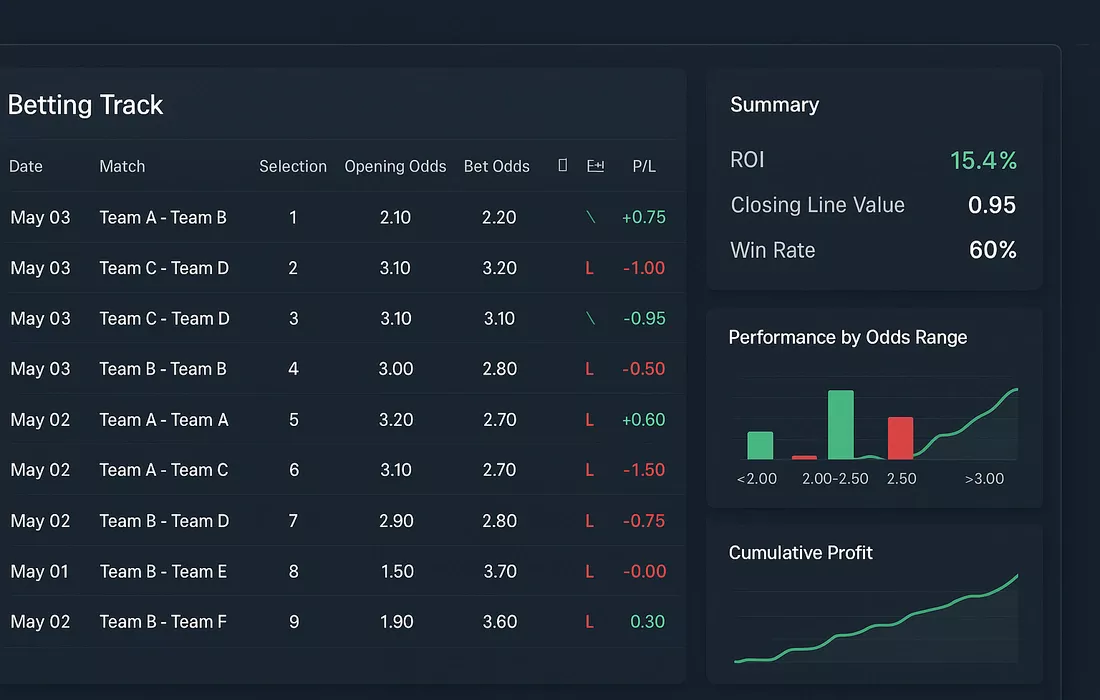Image resolution: width=1100 pixels, height=700 pixels.
Task: Click the -0.75 P/L value
Action: click(x=644, y=521)
